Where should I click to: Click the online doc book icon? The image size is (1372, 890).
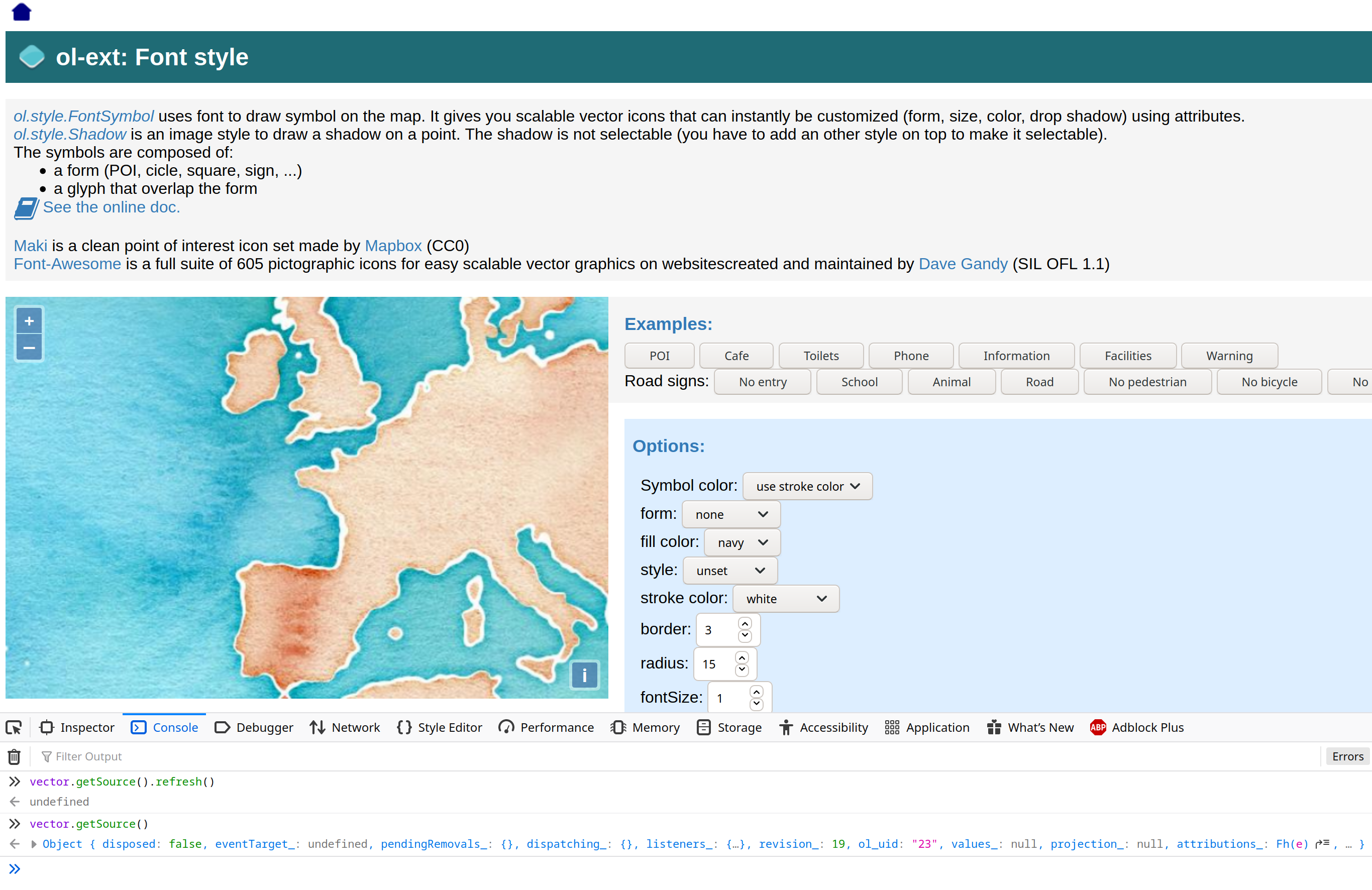pos(26,208)
